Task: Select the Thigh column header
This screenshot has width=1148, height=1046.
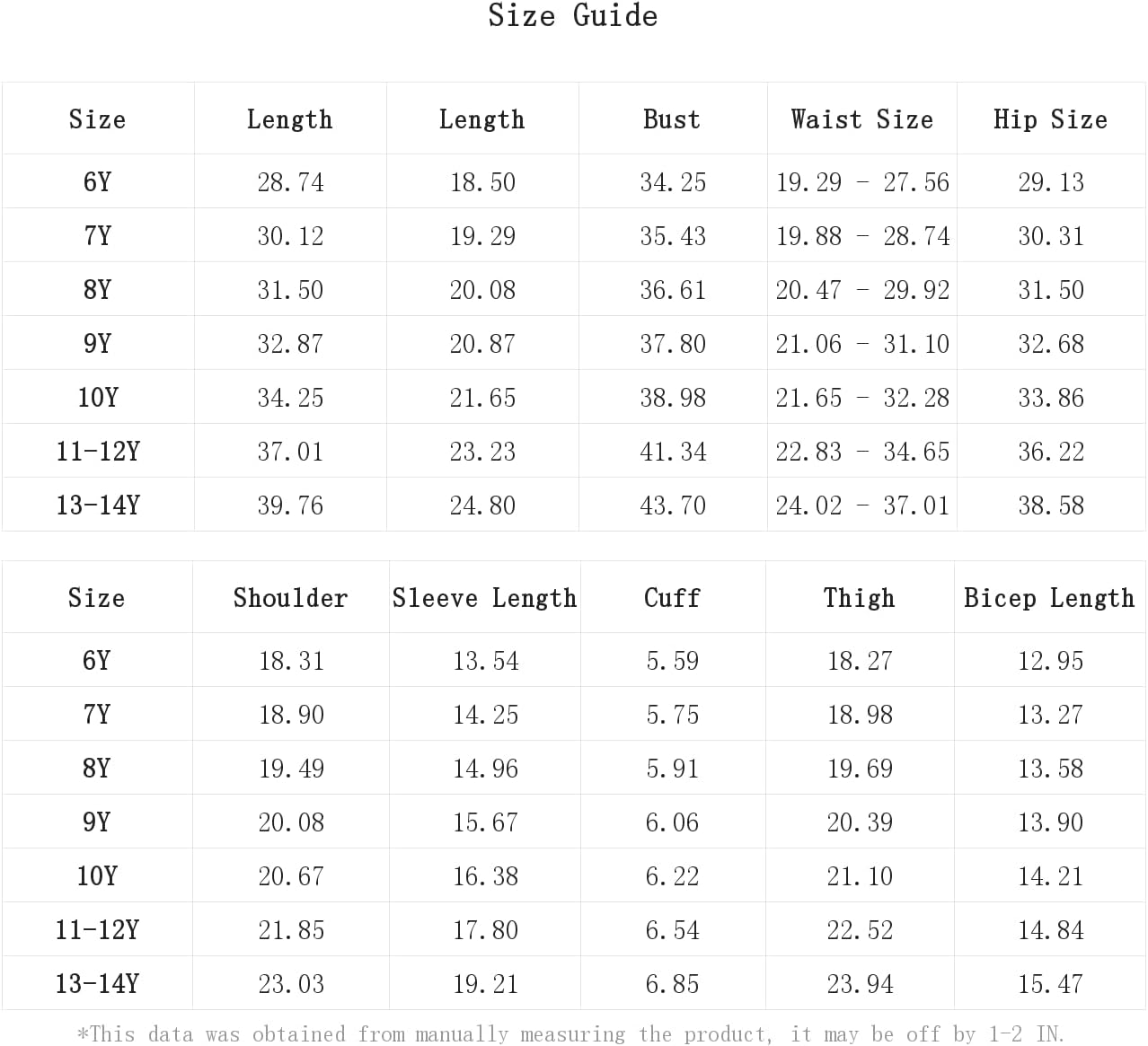Action: pyautogui.click(x=860, y=598)
